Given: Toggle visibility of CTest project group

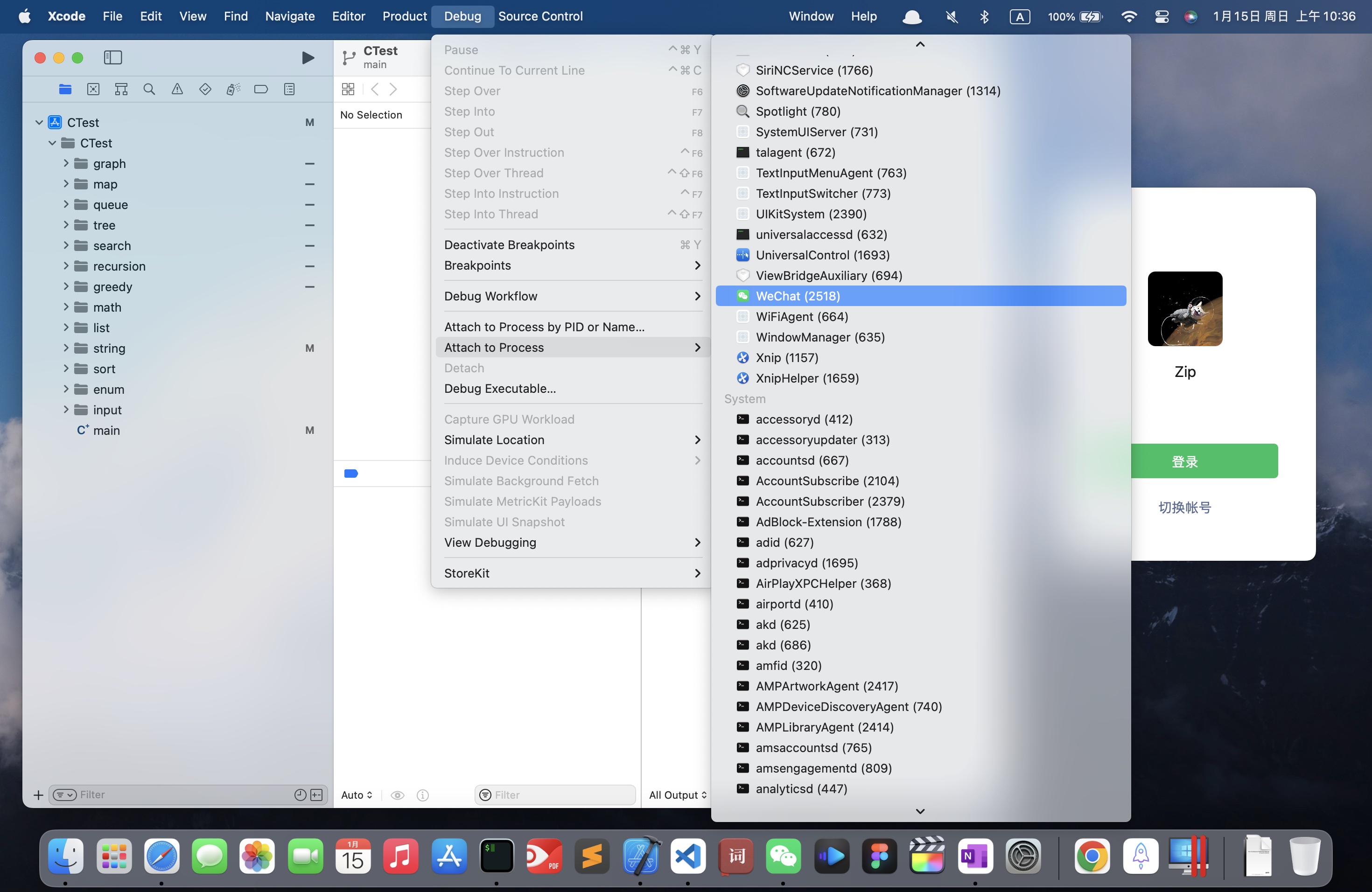Looking at the screenshot, I should 37,122.
